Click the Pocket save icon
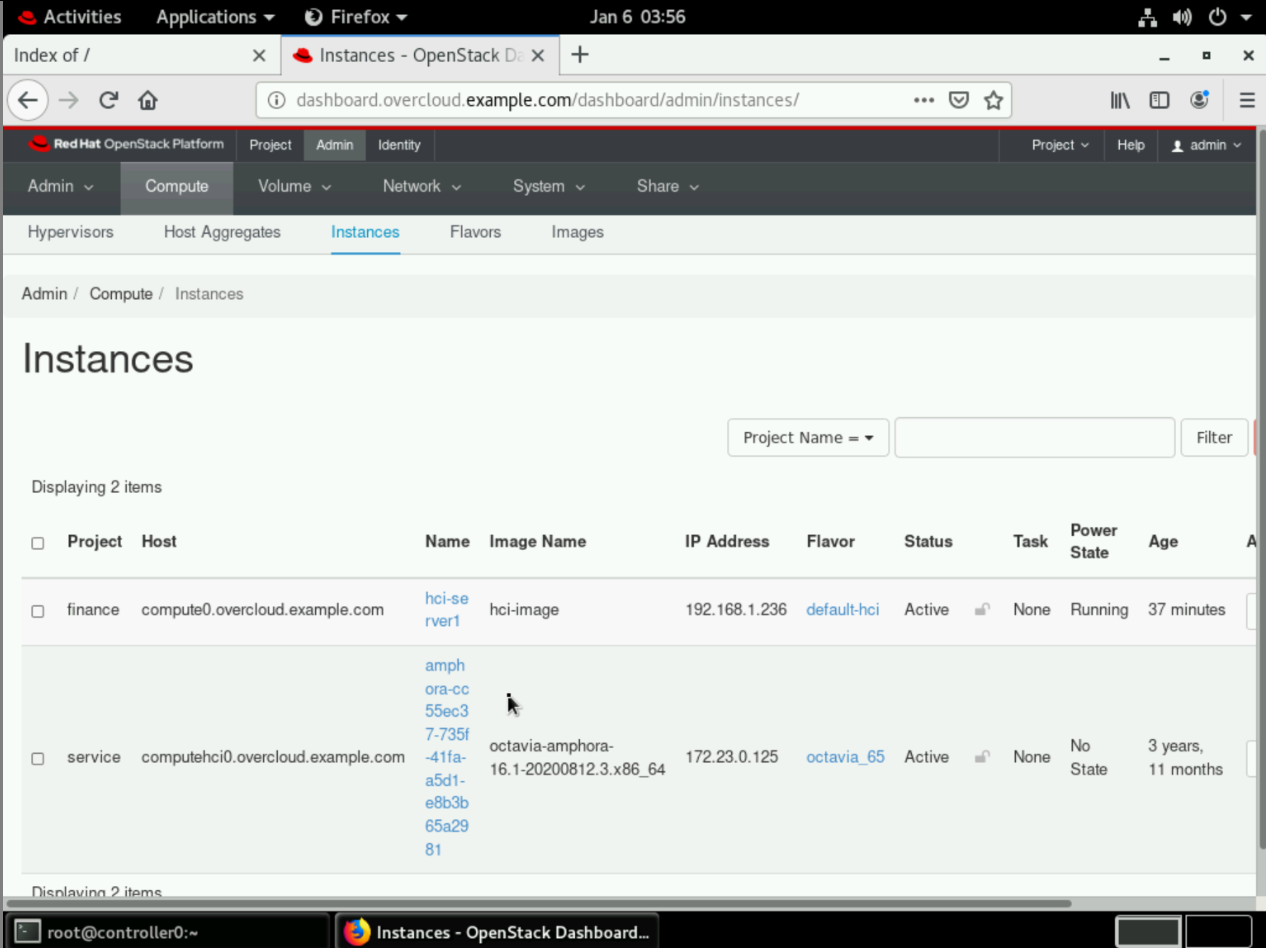This screenshot has height=948, width=1266. pos(959,100)
